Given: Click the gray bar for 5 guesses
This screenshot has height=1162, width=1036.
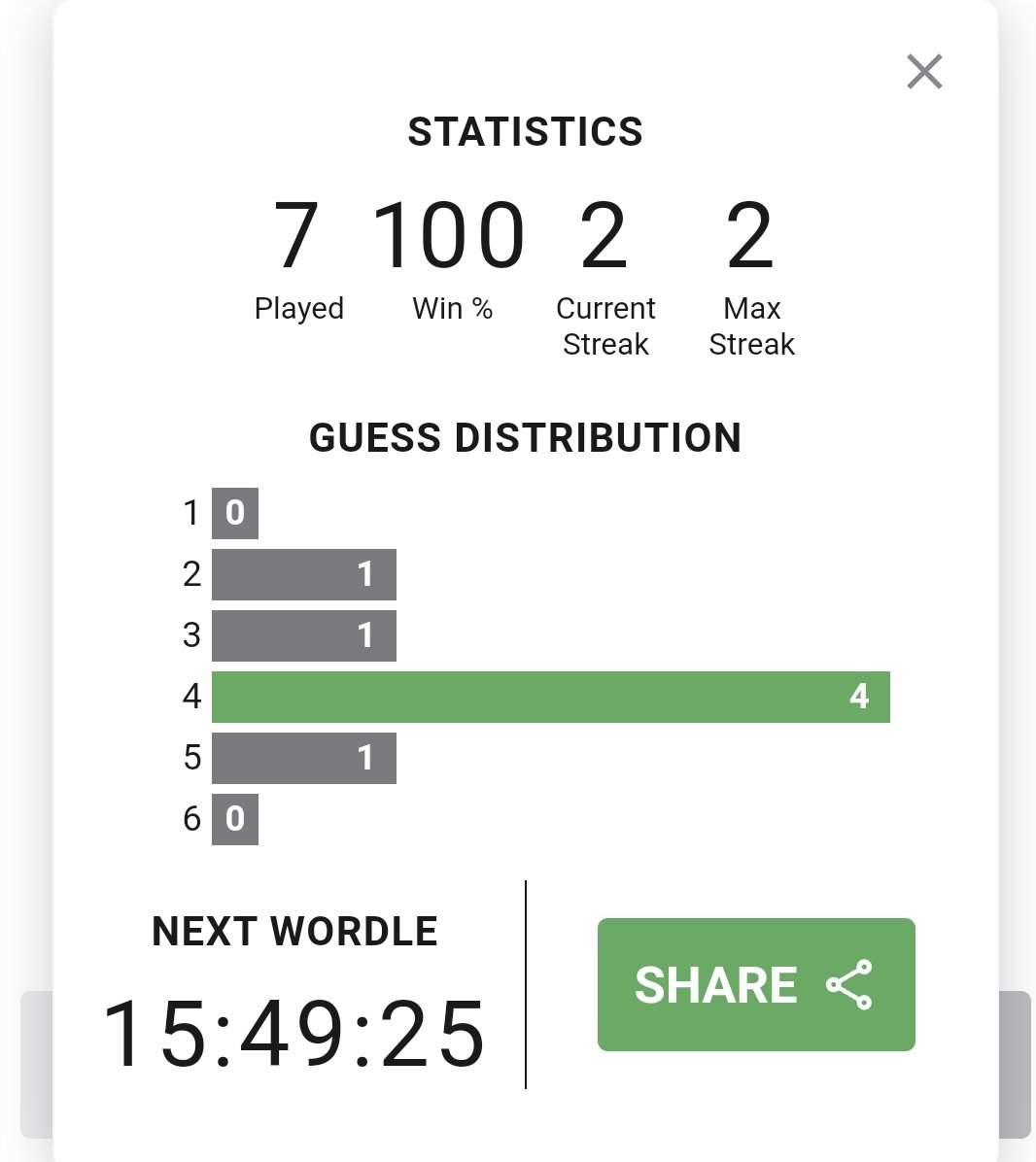Looking at the screenshot, I should pyautogui.click(x=304, y=758).
